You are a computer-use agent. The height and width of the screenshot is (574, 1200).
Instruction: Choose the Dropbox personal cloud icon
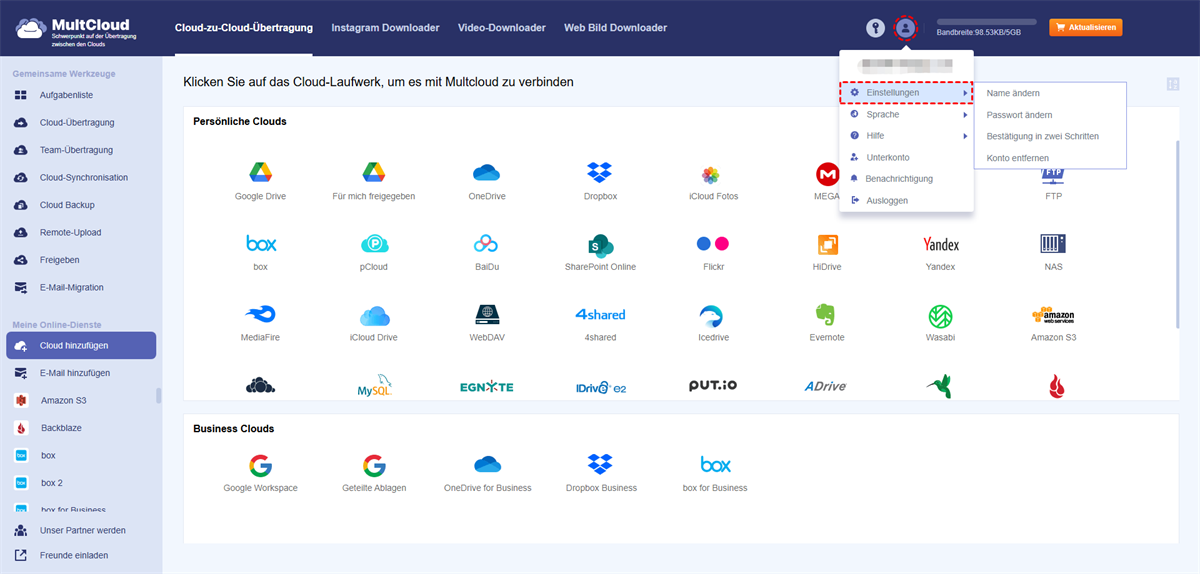tap(600, 172)
